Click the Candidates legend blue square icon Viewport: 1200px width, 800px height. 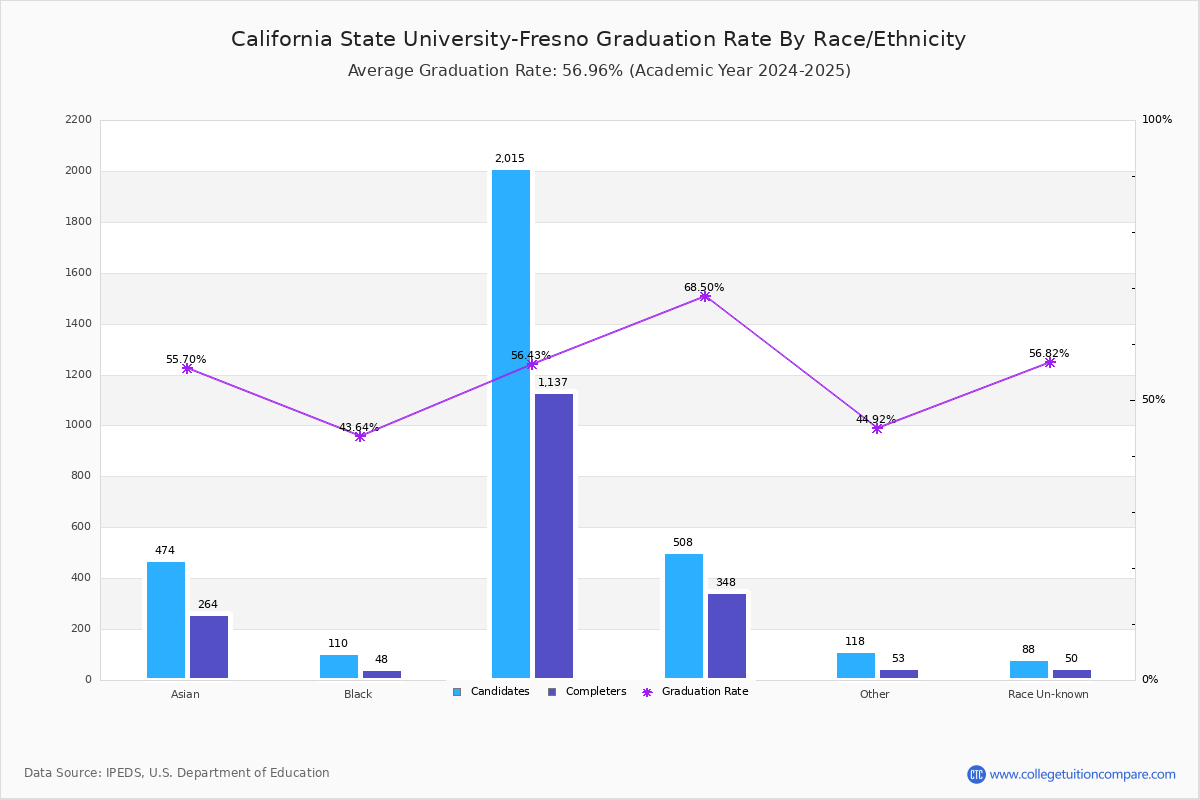(457, 692)
